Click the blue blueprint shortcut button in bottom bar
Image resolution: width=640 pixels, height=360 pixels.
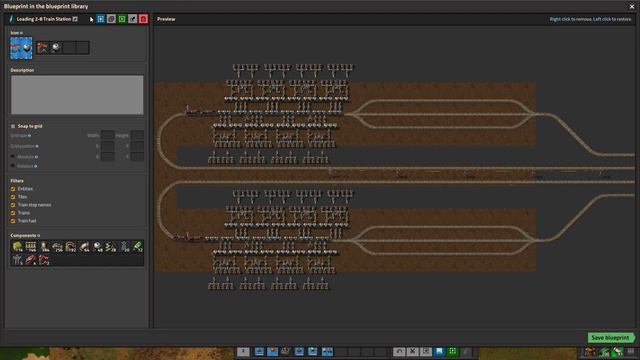[439, 351]
